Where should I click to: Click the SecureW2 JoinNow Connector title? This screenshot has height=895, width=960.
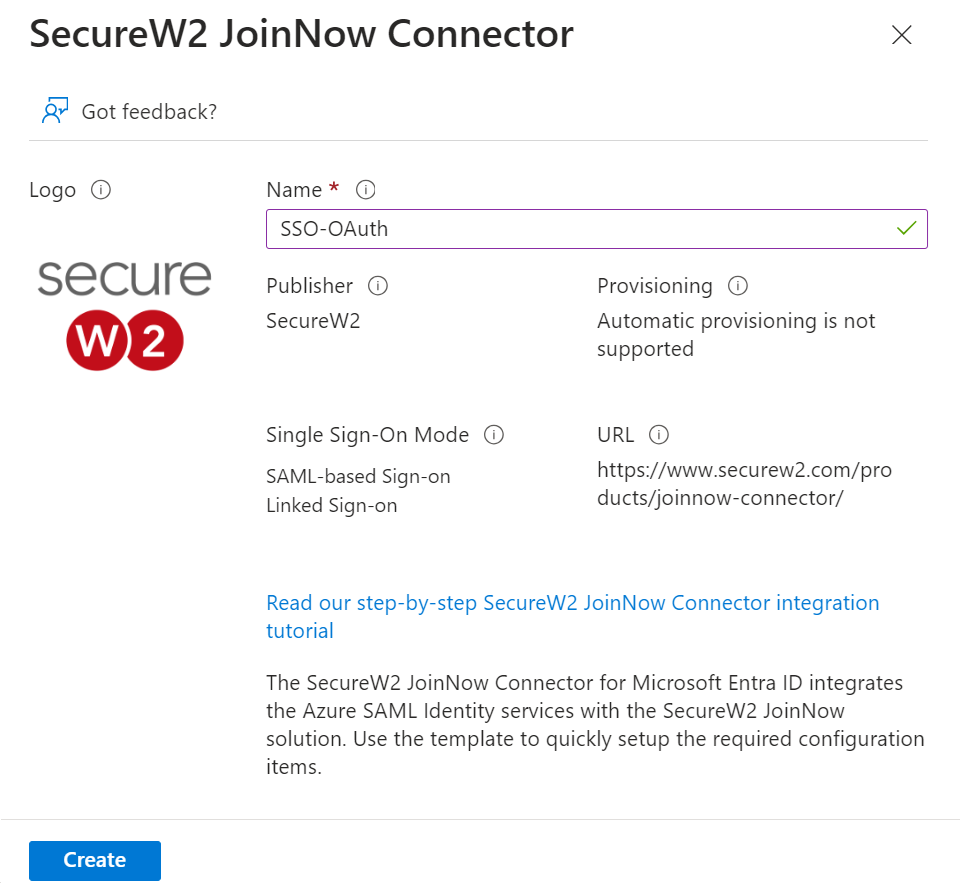301,35
